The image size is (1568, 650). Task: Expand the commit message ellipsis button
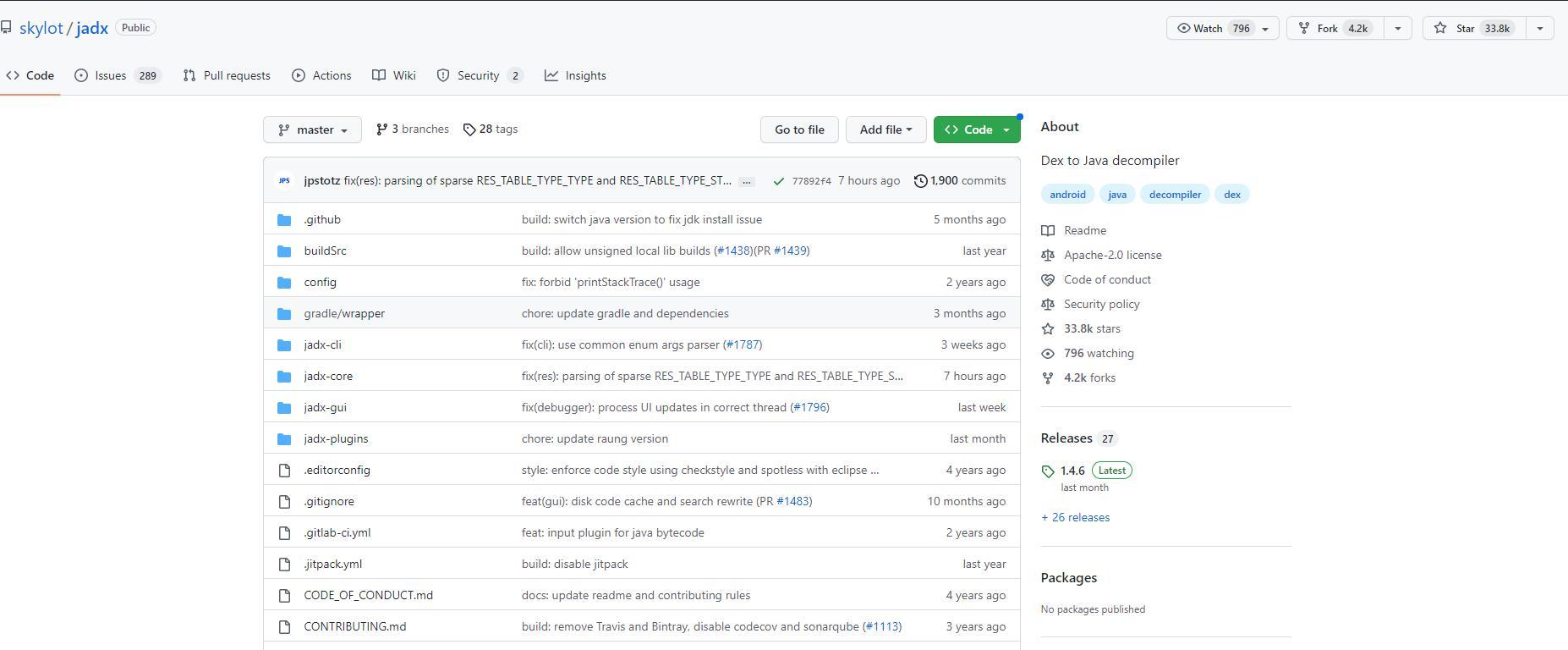pyautogui.click(x=746, y=181)
